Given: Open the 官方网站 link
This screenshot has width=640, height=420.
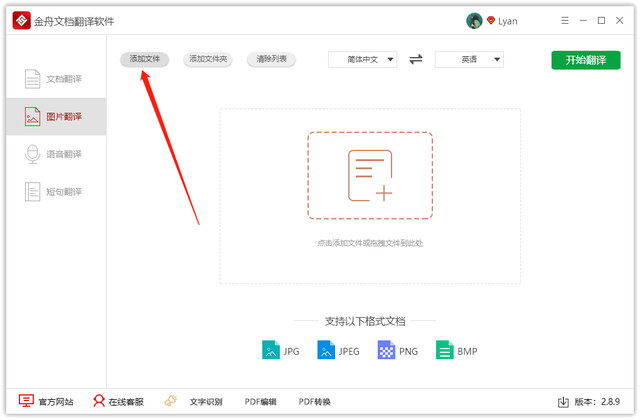Looking at the screenshot, I should coord(56,402).
